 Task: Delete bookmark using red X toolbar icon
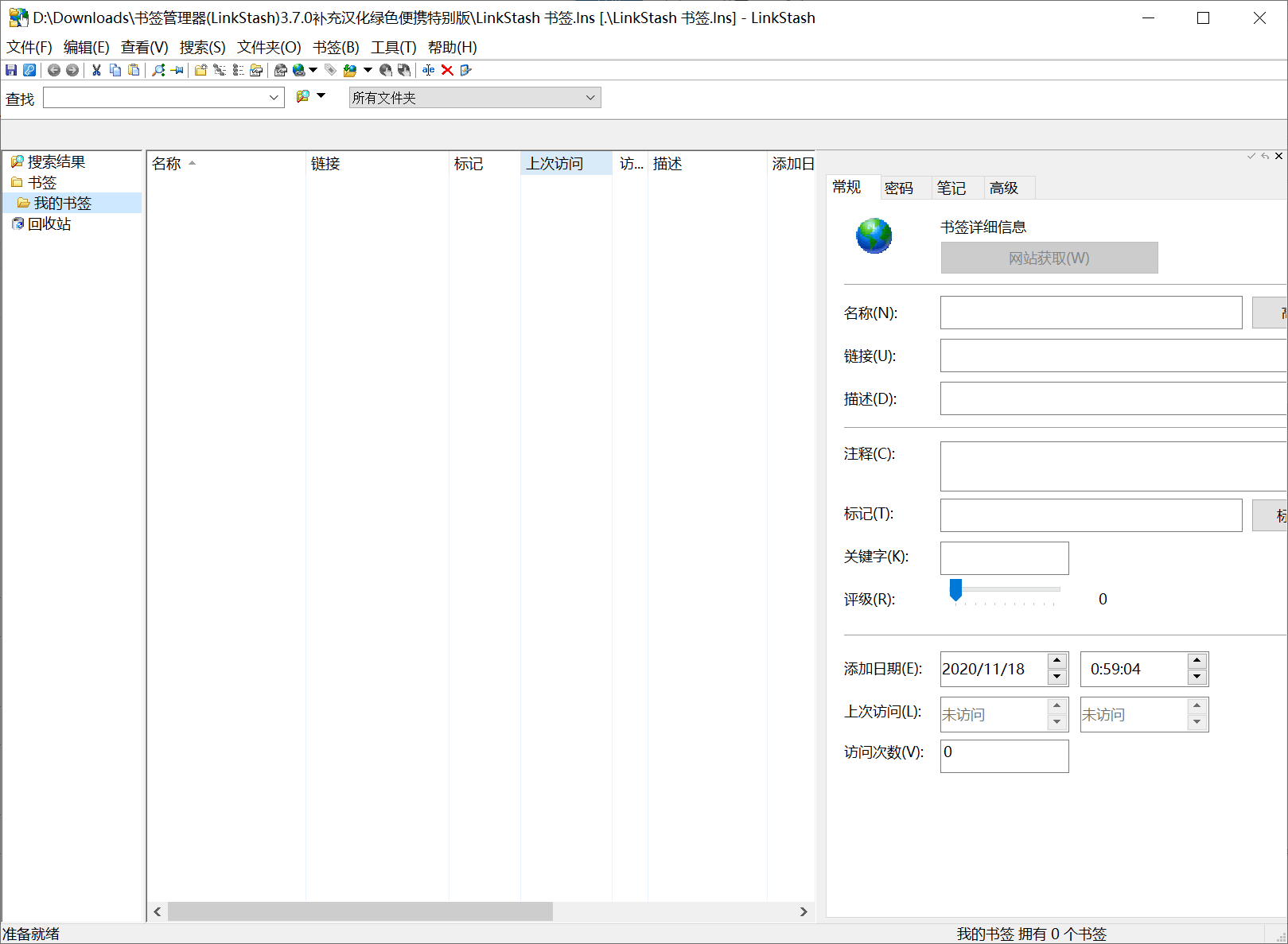447,70
